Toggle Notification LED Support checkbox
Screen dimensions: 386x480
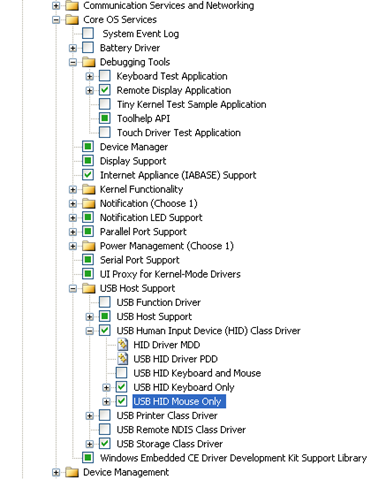coord(88,218)
